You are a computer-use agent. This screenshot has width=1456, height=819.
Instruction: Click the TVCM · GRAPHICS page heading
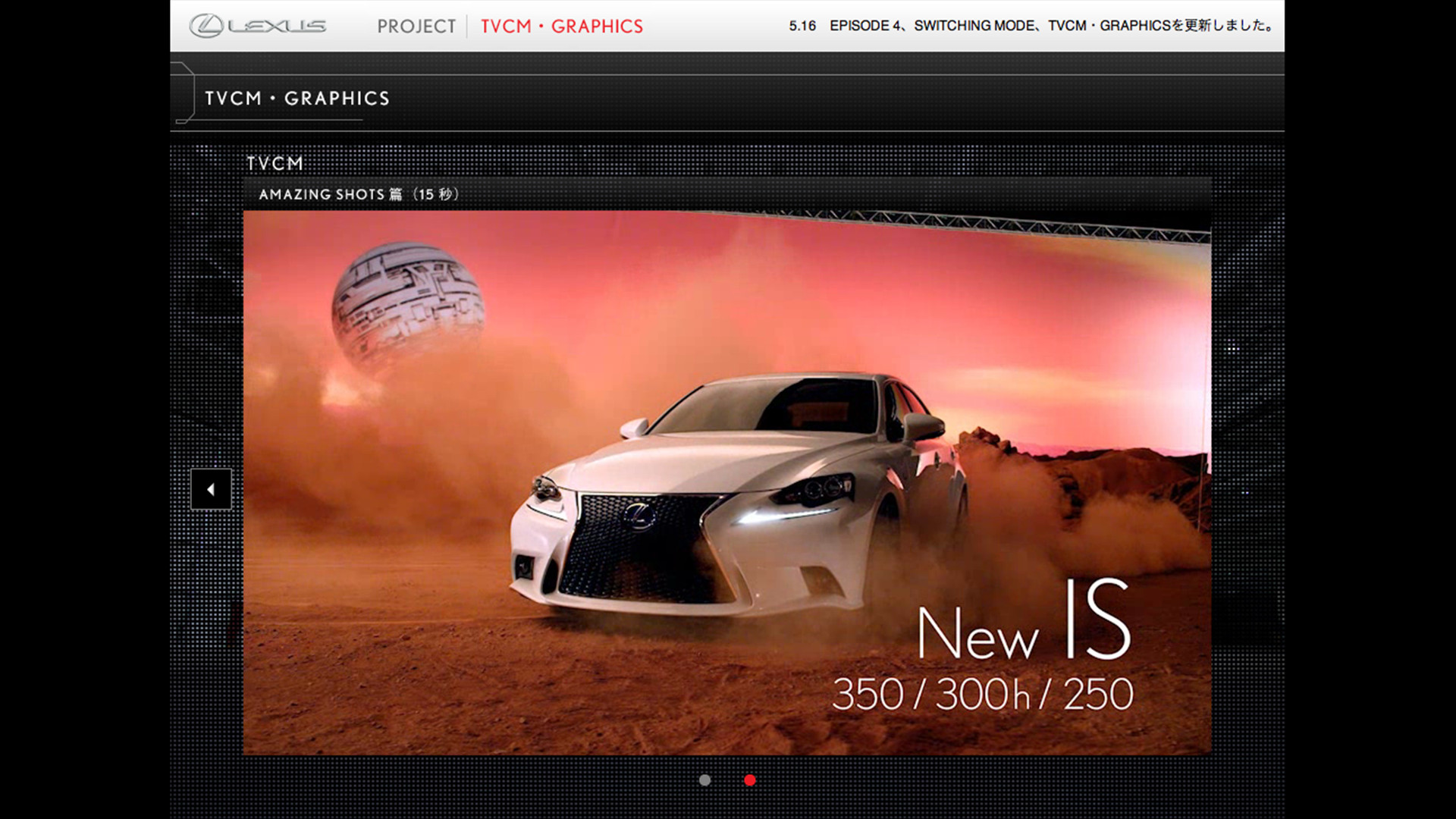point(297,99)
